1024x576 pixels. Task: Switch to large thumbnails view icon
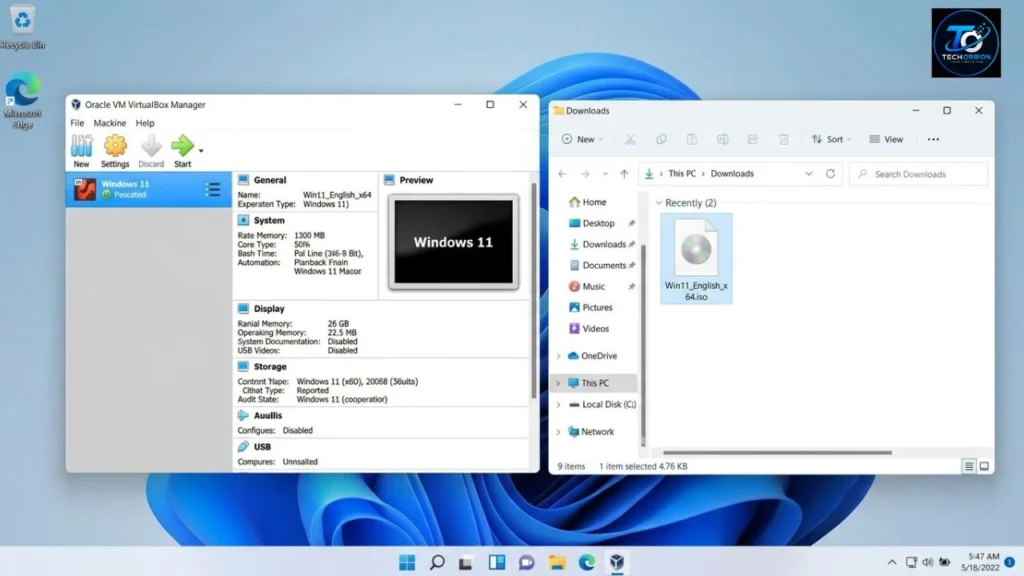tap(984, 466)
